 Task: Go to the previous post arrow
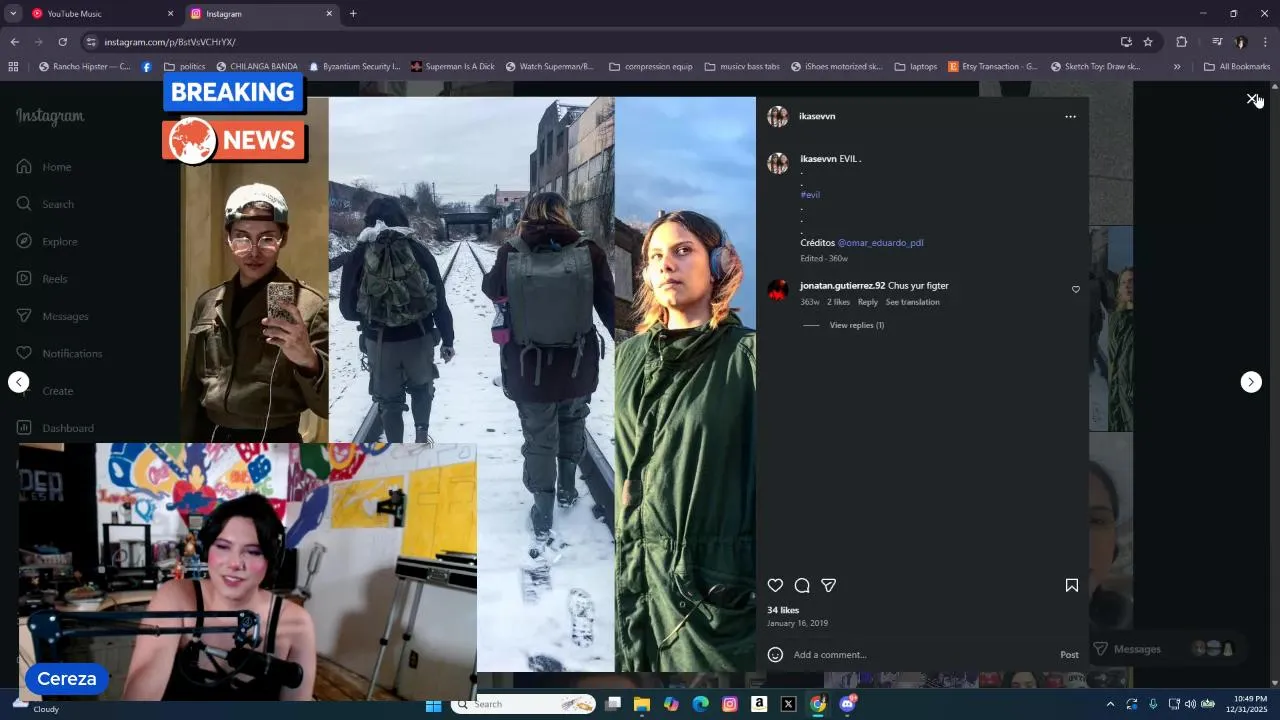click(x=18, y=382)
